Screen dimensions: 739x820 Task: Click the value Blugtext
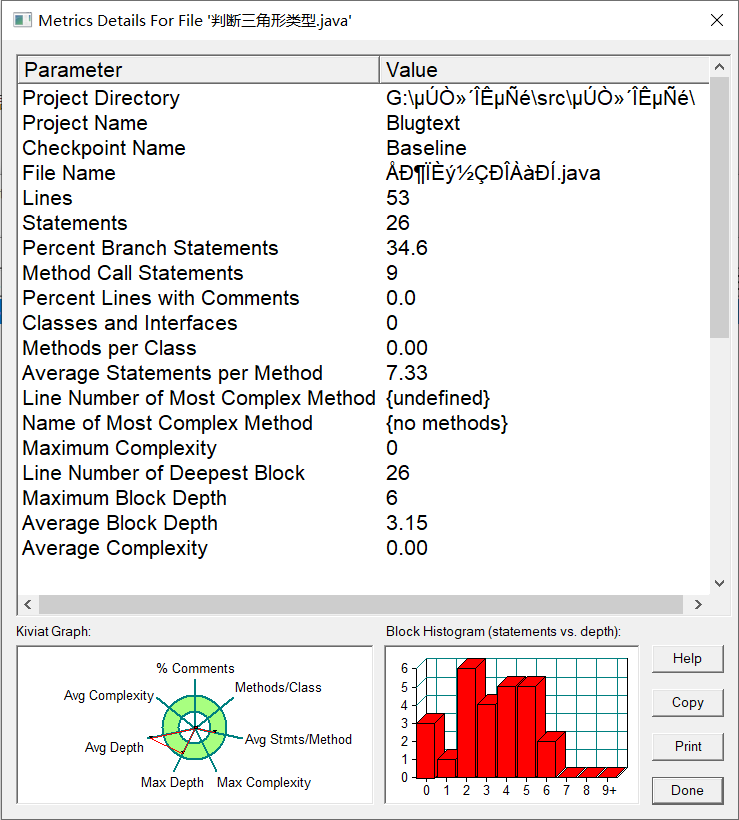[x=423, y=123]
